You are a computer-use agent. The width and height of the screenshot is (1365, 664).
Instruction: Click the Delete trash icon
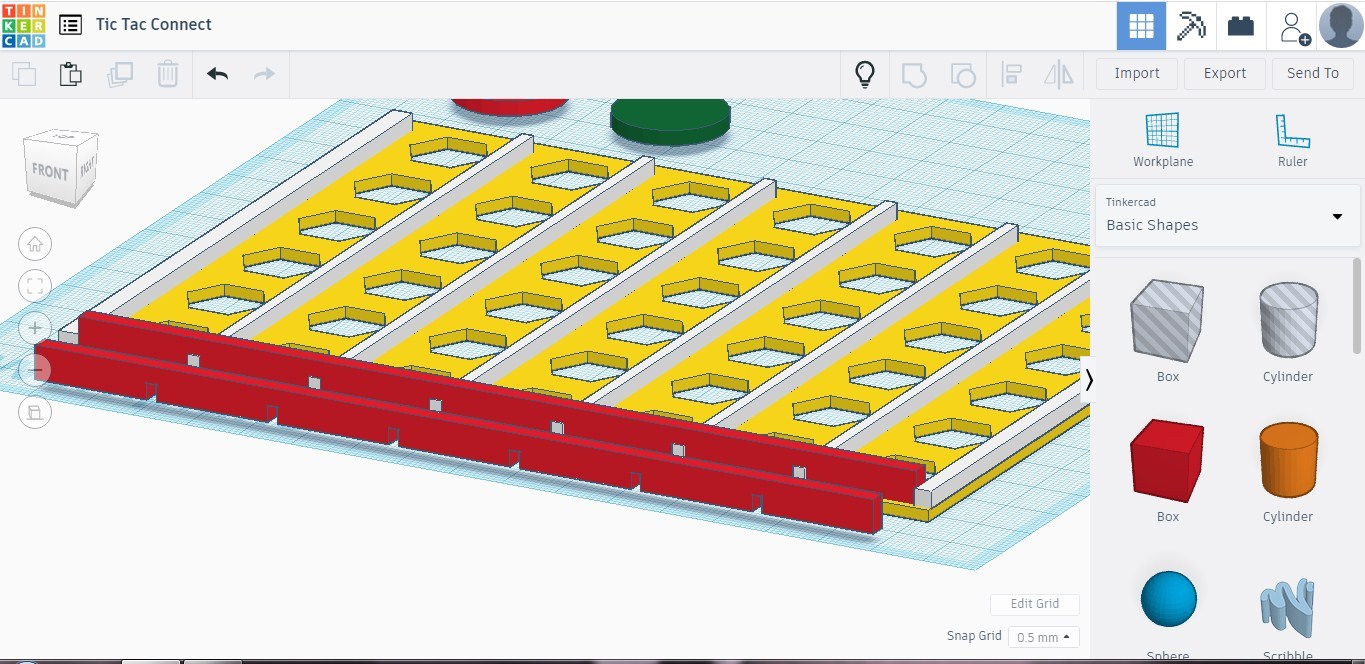168,74
